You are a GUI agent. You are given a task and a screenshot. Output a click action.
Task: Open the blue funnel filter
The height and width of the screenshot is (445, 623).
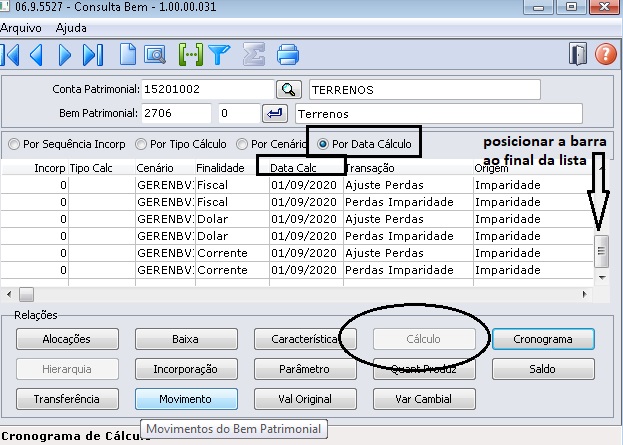219,55
